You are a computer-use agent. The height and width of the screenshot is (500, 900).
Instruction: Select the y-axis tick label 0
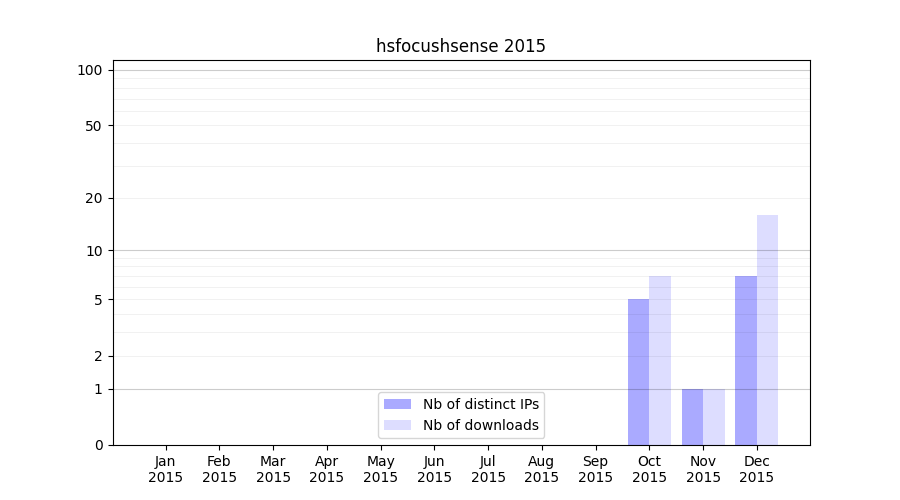coord(98,445)
